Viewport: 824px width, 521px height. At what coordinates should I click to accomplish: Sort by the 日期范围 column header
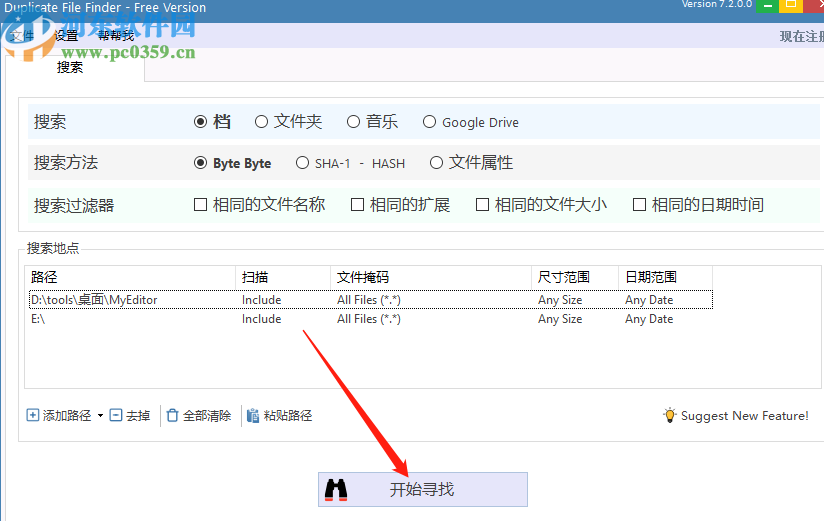(666, 277)
